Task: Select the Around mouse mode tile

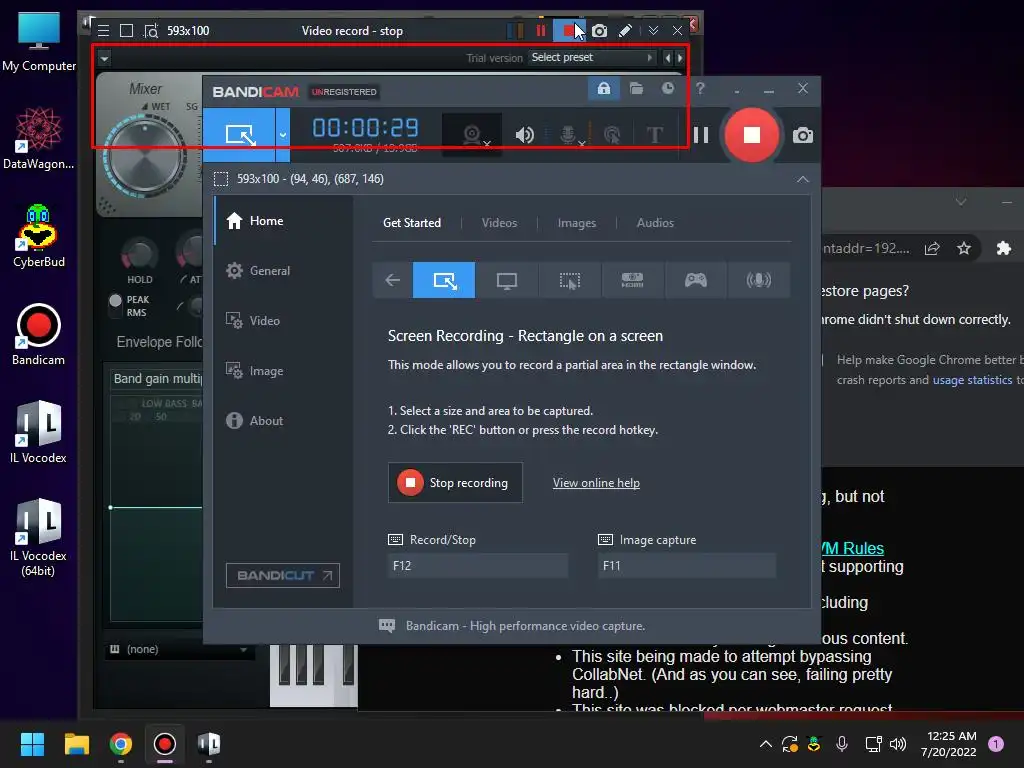Action: click(x=569, y=280)
